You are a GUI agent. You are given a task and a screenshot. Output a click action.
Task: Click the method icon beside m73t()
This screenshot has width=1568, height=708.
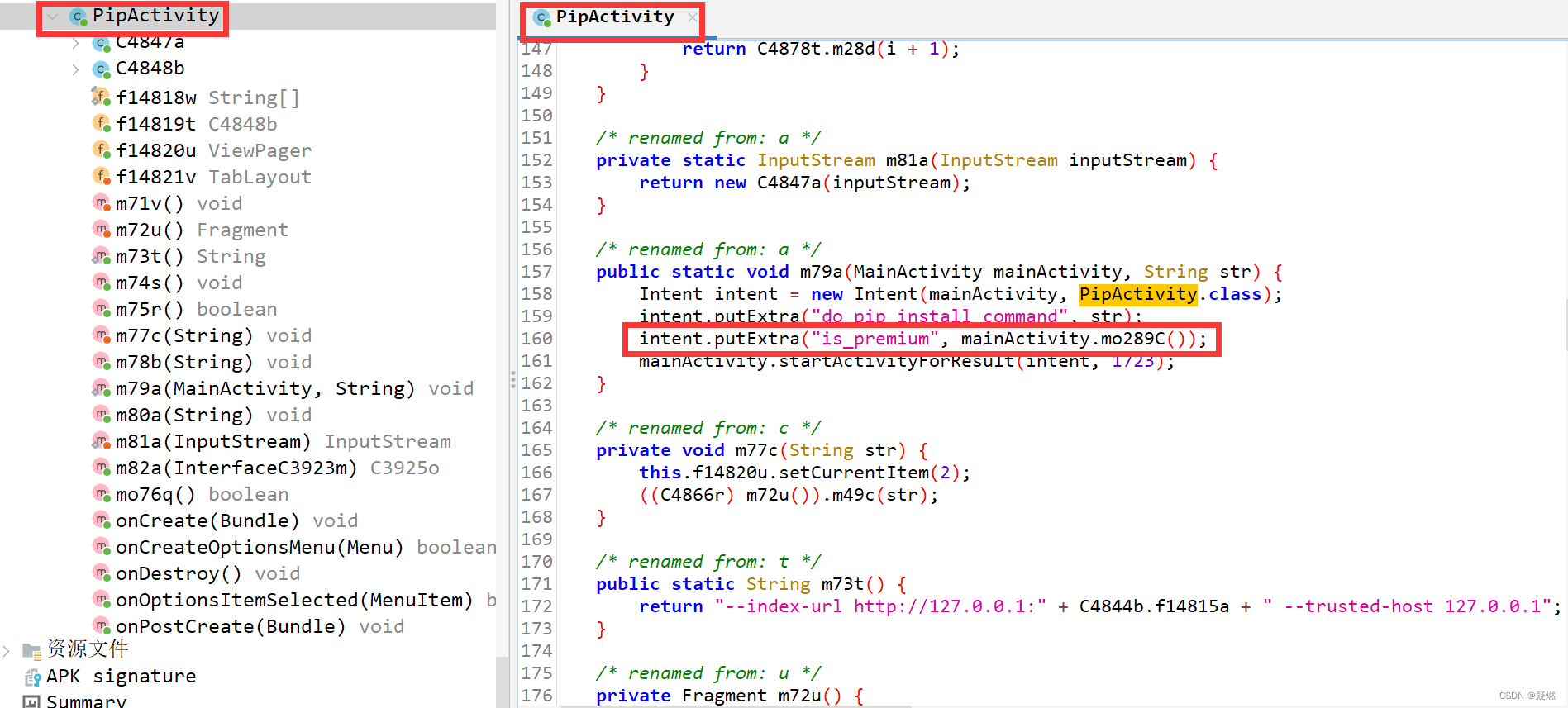click(x=101, y=256)
